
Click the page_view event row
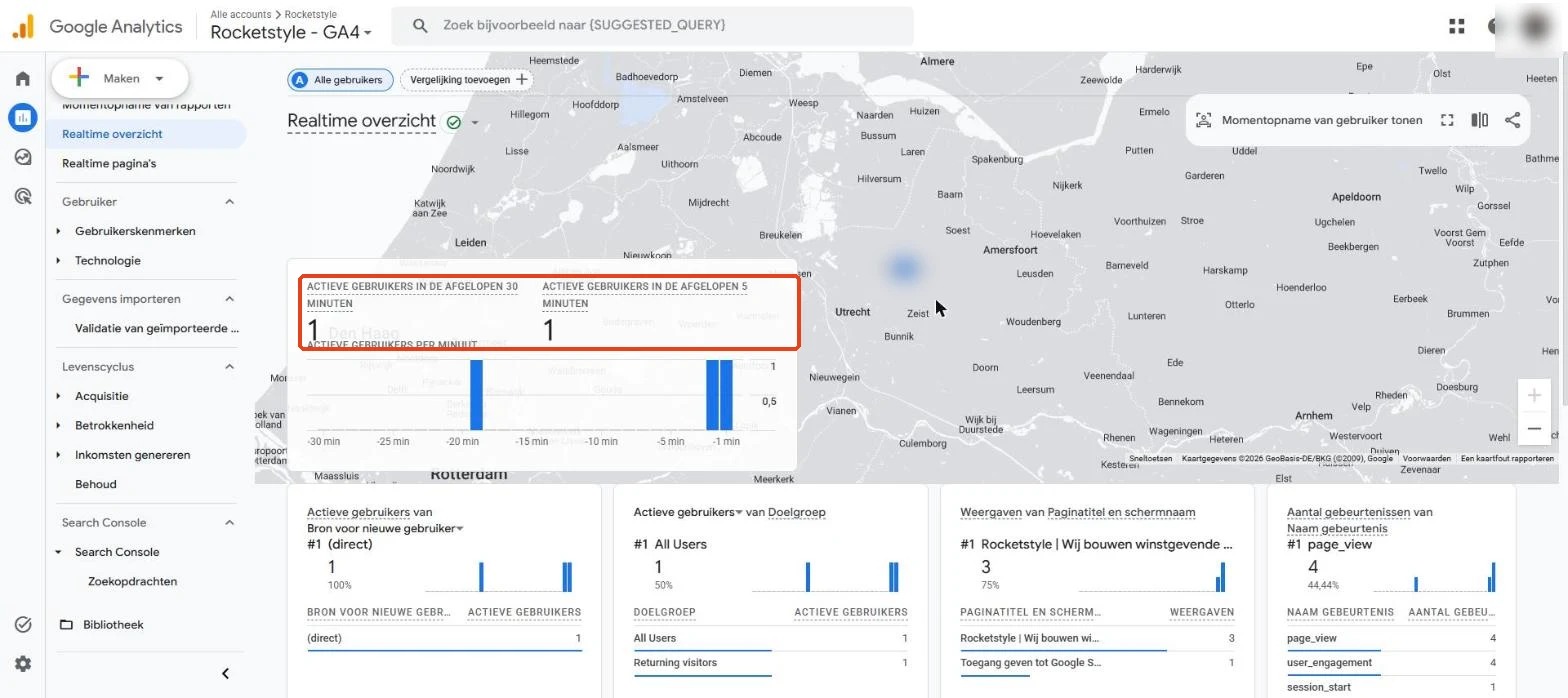click(x=1391, y=638)
